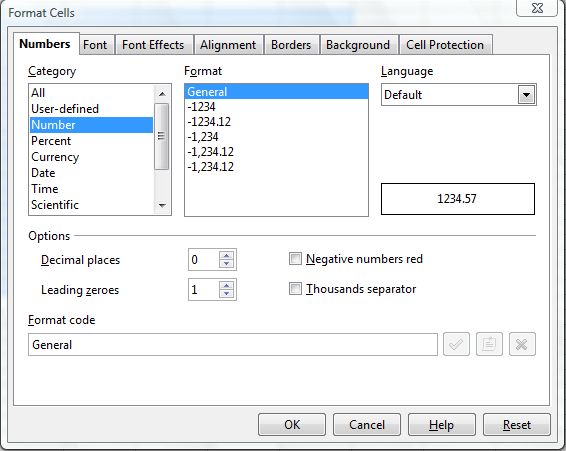
Task: Click the Edit comment icon beside format code
Action: coord(489,344)
